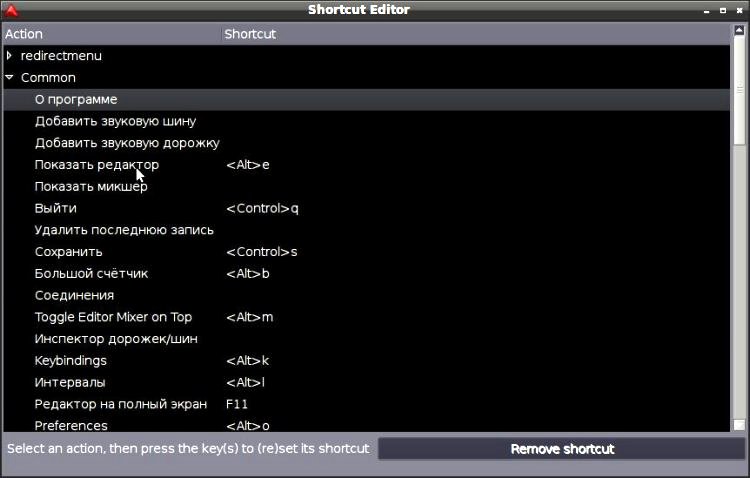This screenshot has height=478, width=750.
Task: Click the scrollbar down arrow
Action: (x=739, y=425)
